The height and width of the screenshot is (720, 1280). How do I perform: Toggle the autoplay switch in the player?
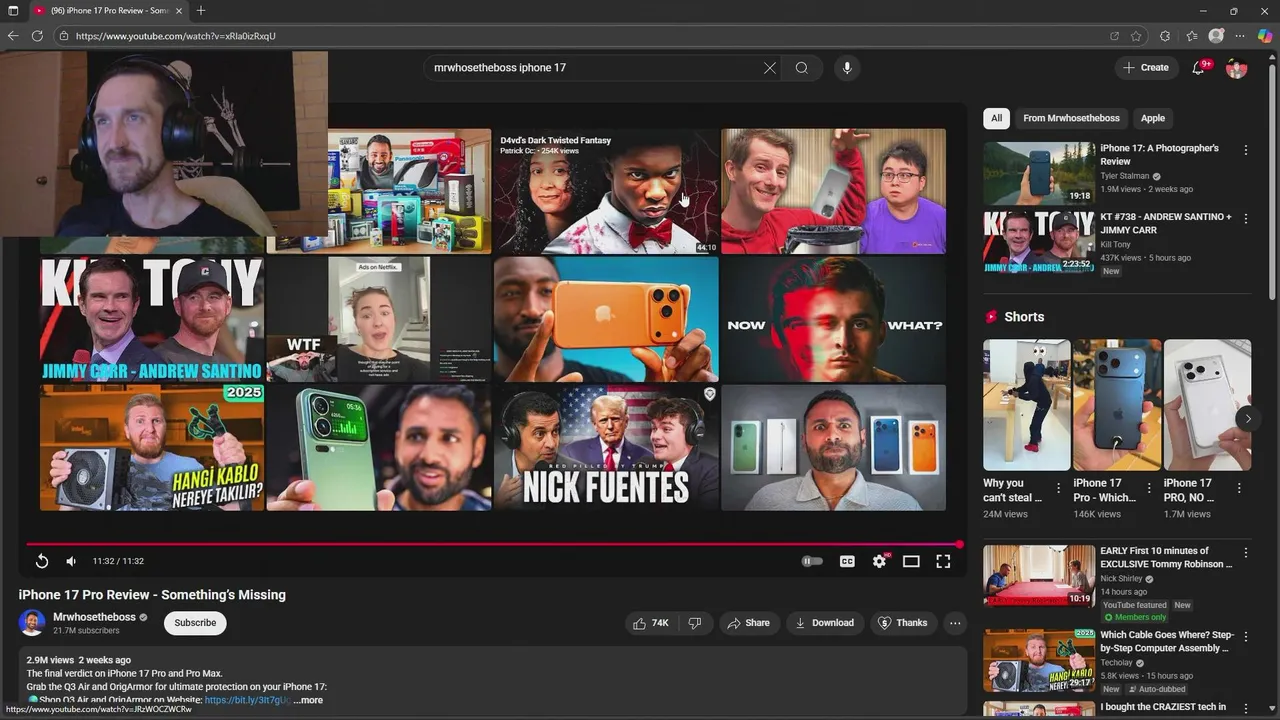[812, 562]
